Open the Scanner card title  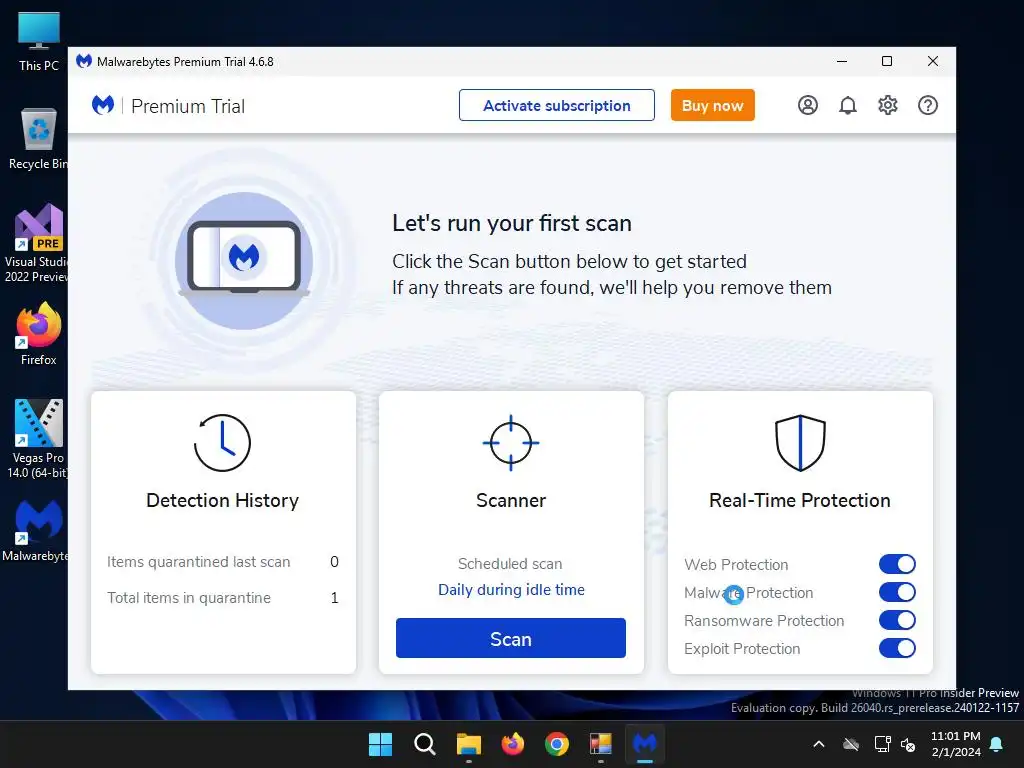click(x=511, y=500)
